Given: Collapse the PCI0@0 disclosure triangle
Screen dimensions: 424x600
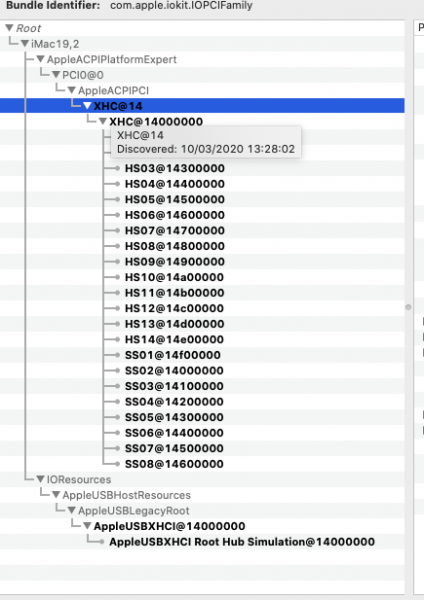Looking at the screenshot, I should click(x=56, y=75).
